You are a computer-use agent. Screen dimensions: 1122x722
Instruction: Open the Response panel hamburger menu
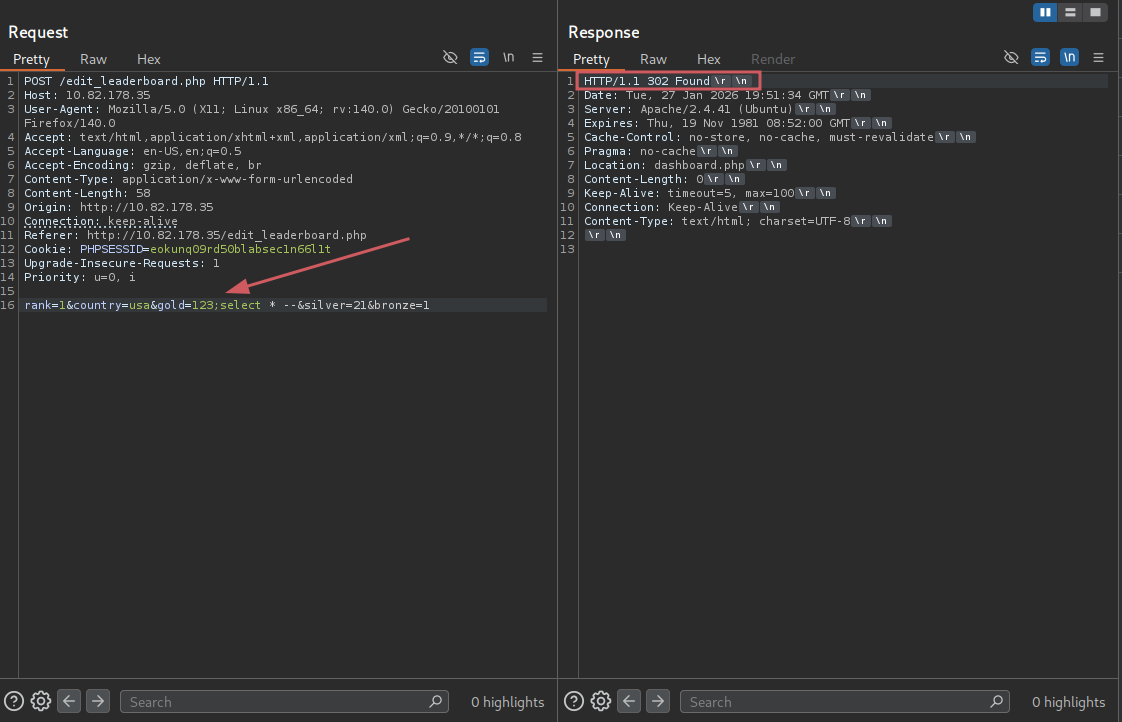[1098, 58]
